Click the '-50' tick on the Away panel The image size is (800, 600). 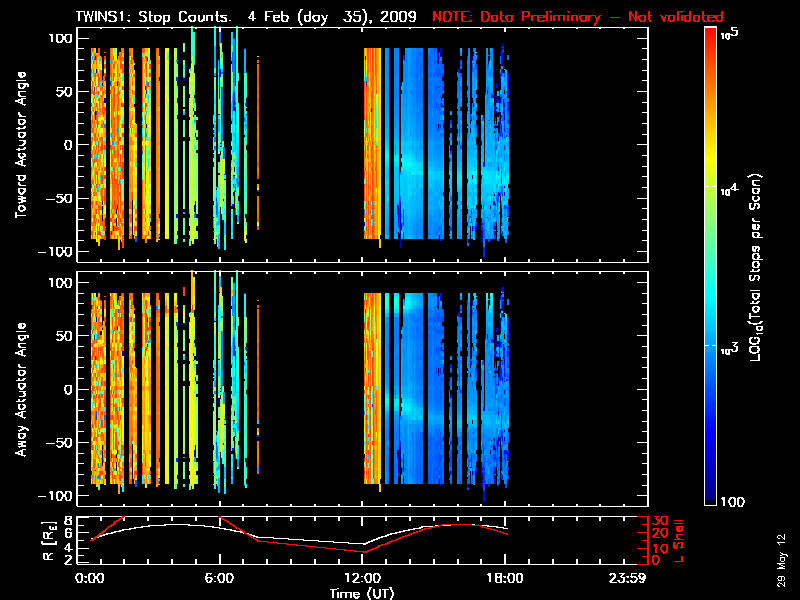click(60, 442)
